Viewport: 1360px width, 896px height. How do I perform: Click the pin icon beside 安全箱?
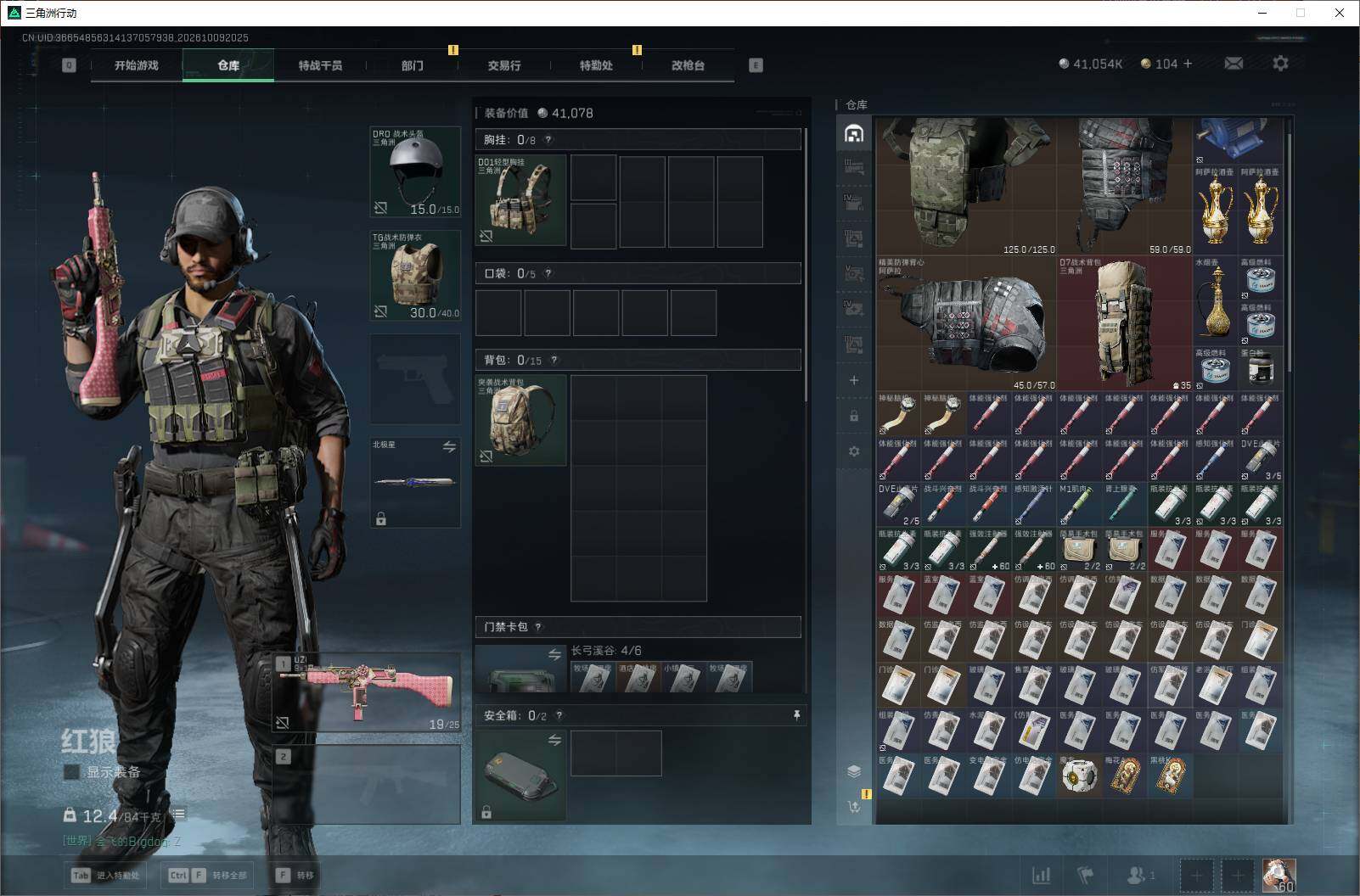(x=796, y=715)
